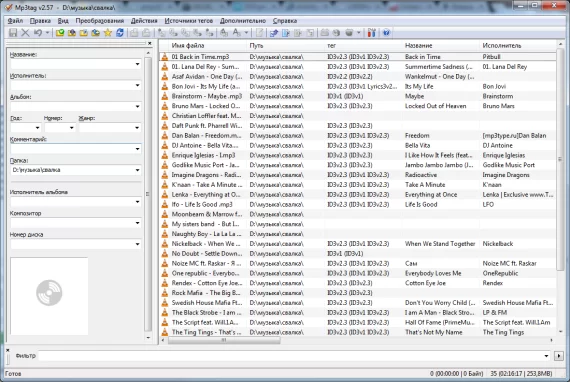The image size is (570, 382).
Task: Click the Save tag floppy disk icon
Action: coord(13,33)
